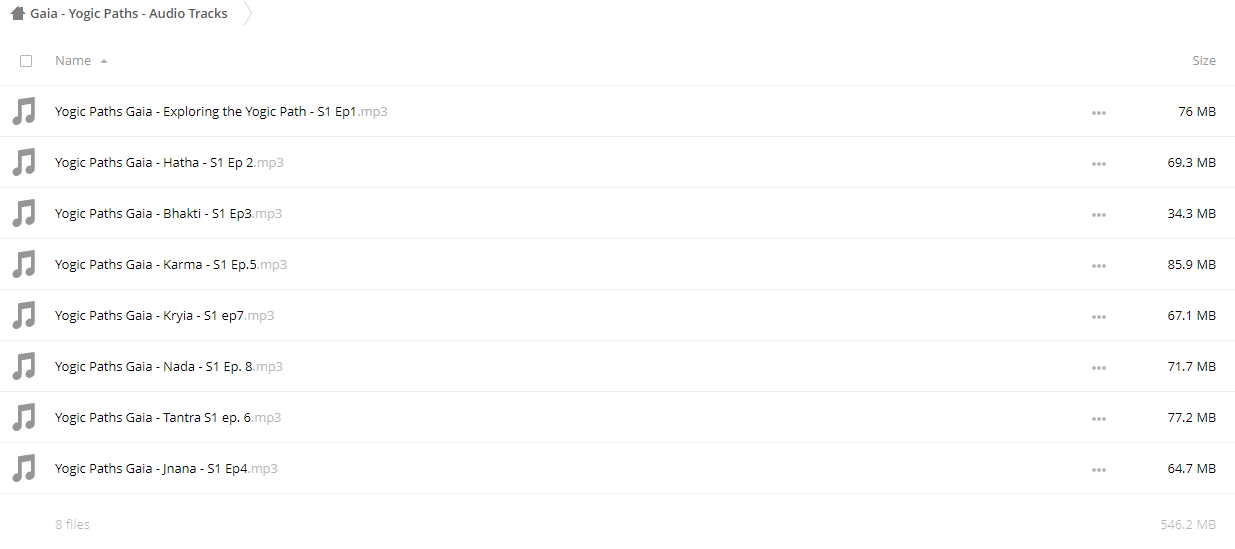Click music note icon for Jnana track
Viewport: 1235px width, 549px height.
pos(24,468)
